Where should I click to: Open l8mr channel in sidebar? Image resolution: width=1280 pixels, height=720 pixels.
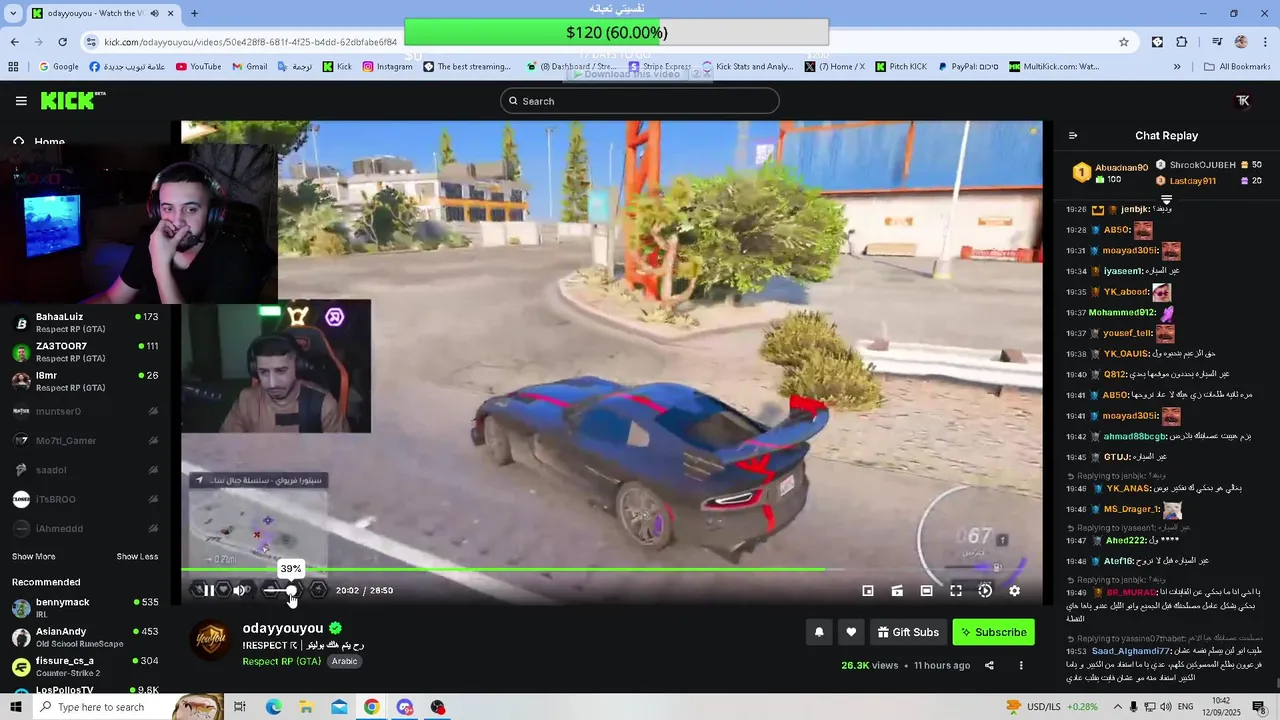(85, 381)
